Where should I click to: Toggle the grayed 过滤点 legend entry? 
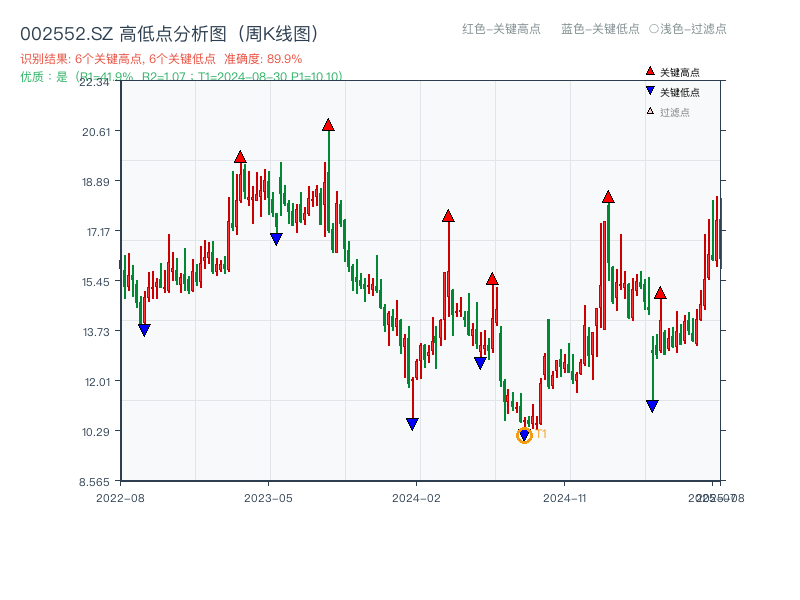pos(673,110)
